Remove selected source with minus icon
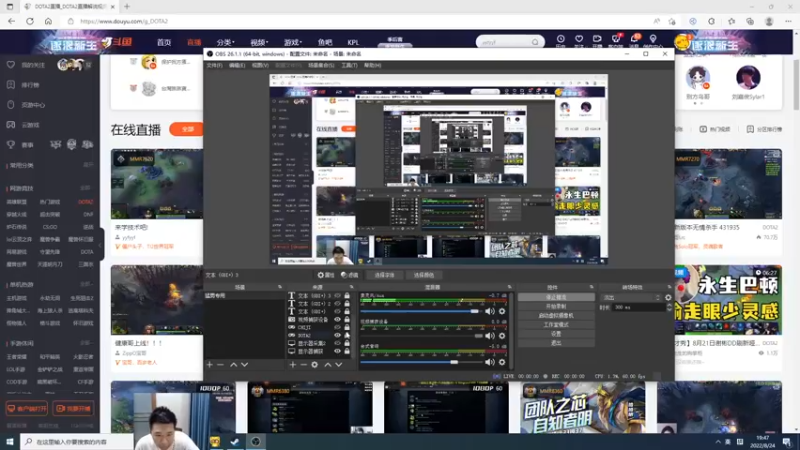The height and width of the screenshot is (450, 800). point(304,365)
